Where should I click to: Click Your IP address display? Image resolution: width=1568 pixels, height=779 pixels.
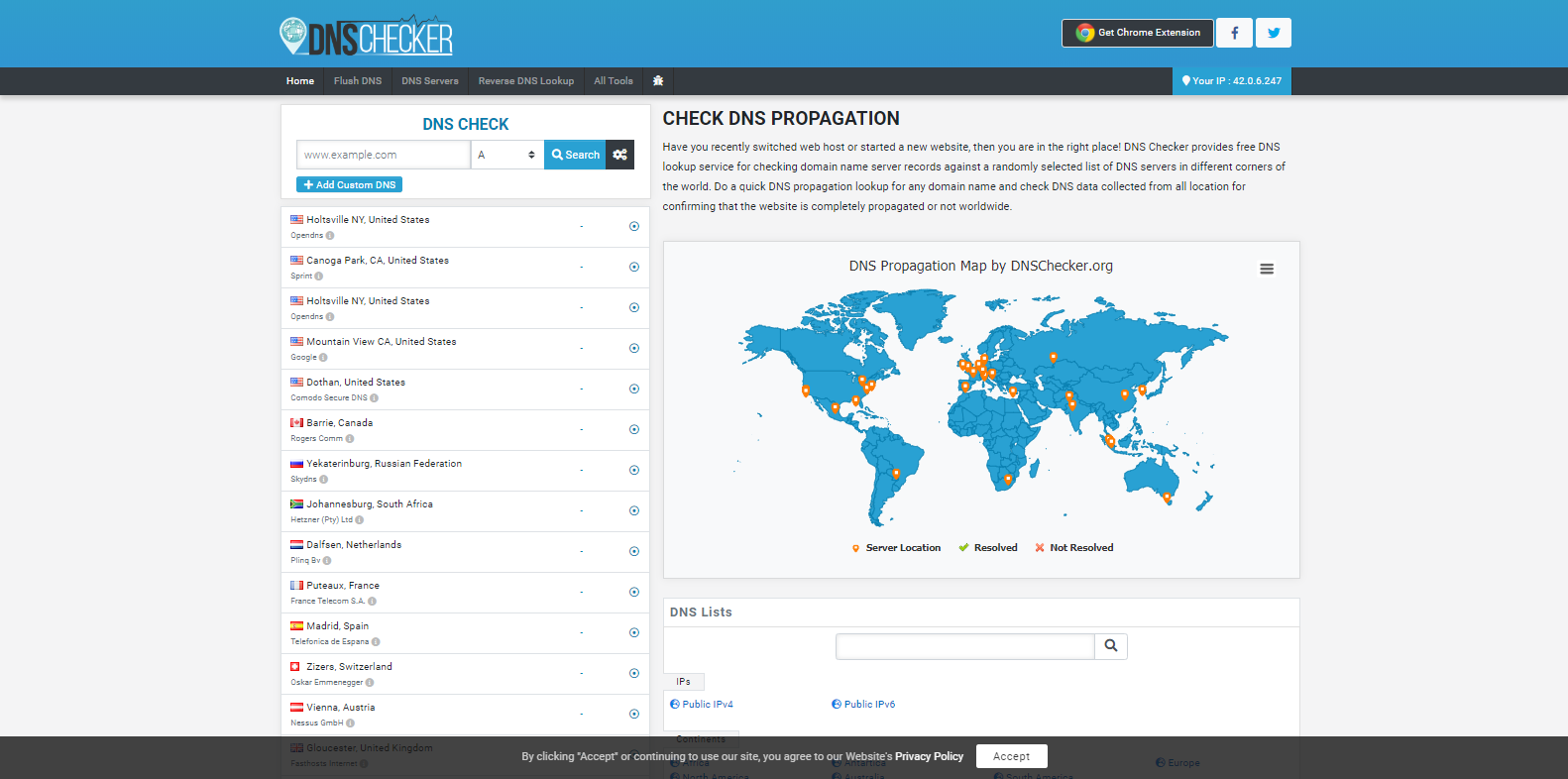tap(1232, 81)
